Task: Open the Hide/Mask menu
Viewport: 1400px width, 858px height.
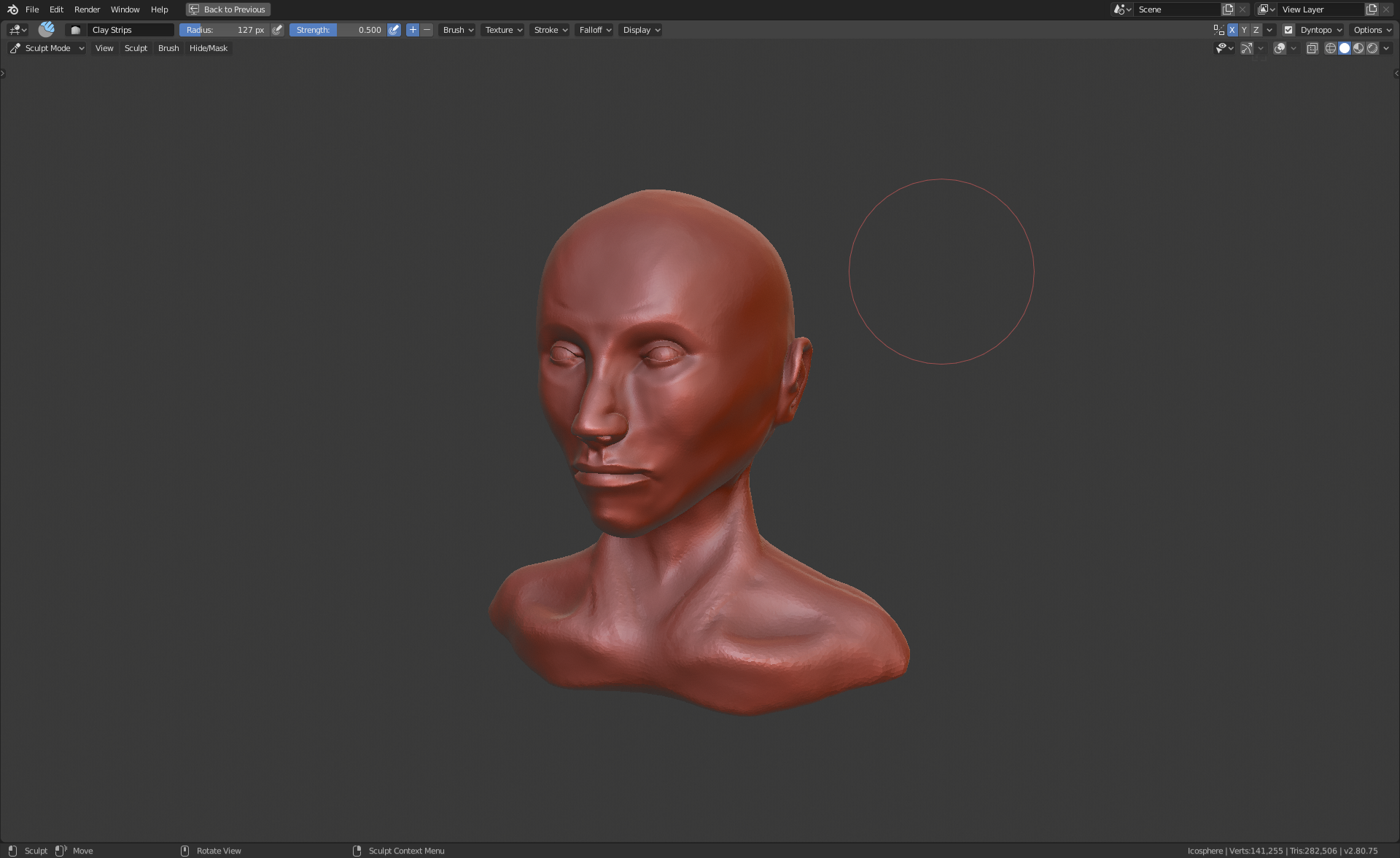Action: pyautogui.click(x=208, y=48)
